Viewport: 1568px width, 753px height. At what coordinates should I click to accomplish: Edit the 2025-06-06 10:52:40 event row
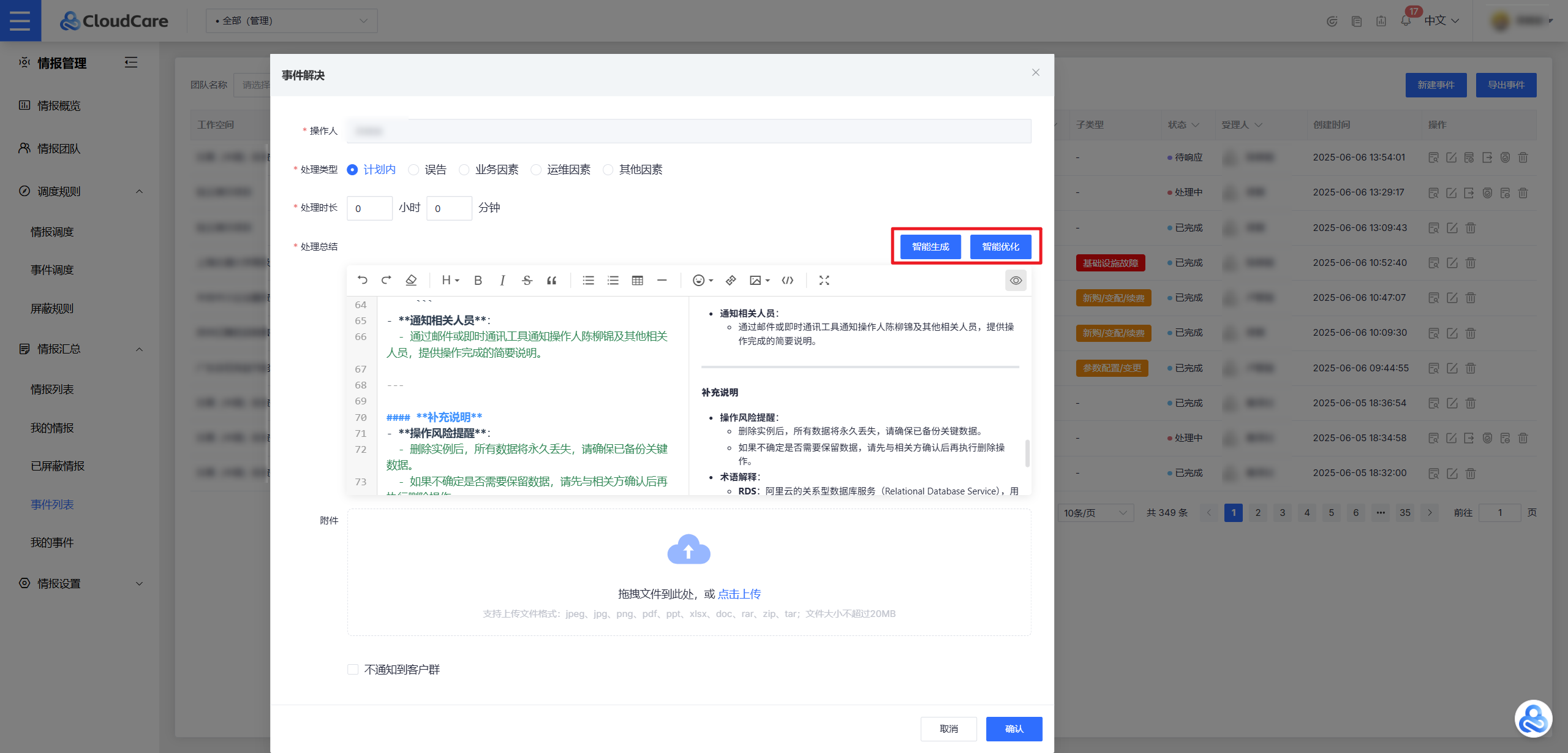(1452, 263)
